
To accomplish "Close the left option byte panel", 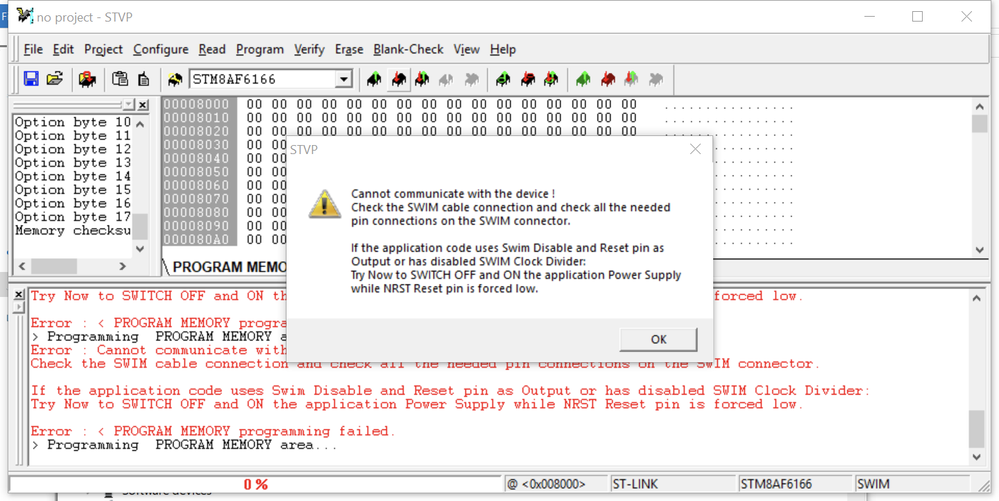I will tap(143, 105).
